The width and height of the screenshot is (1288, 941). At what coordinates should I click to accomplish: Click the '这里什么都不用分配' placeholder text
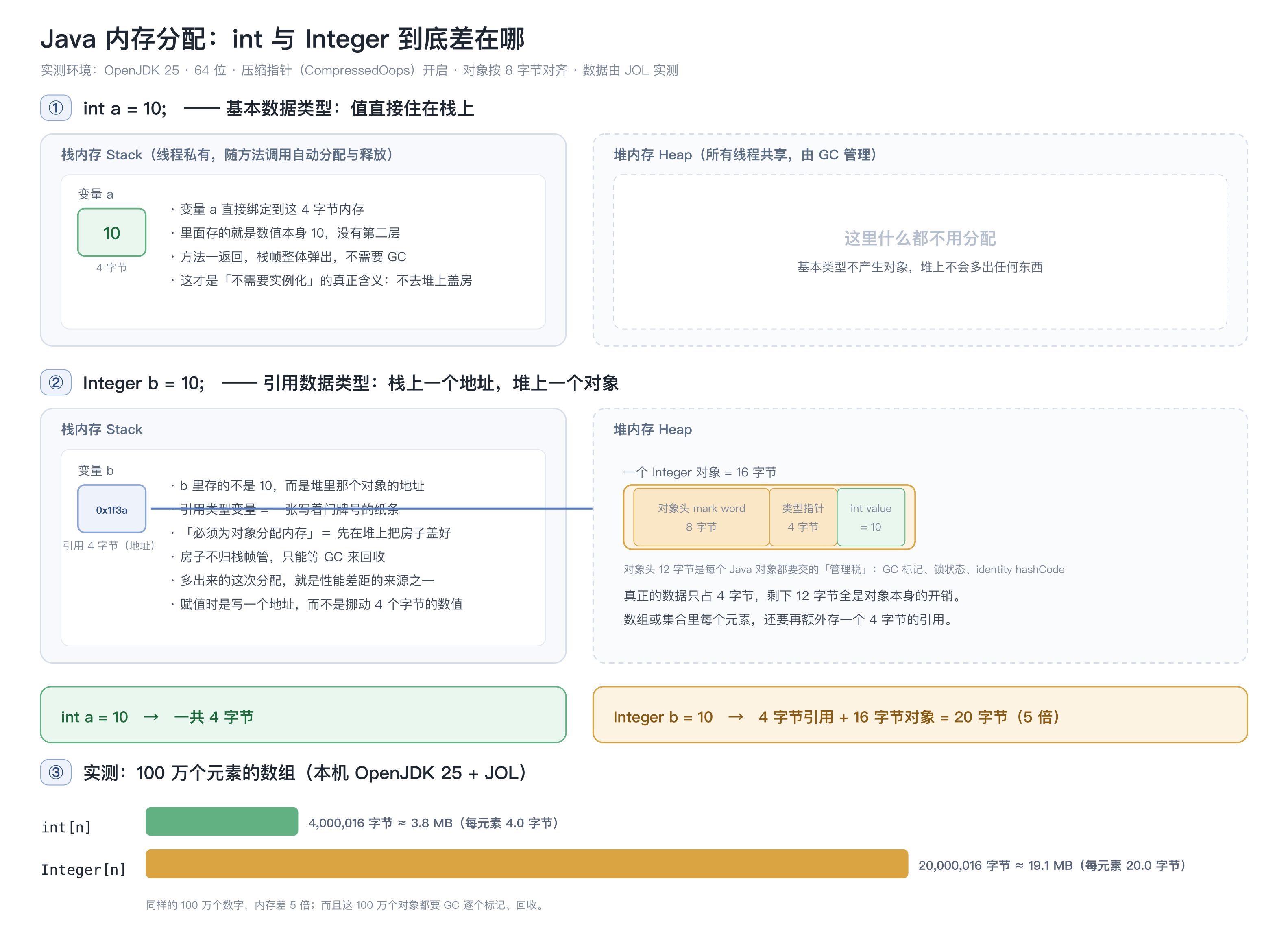pos(920,238)
